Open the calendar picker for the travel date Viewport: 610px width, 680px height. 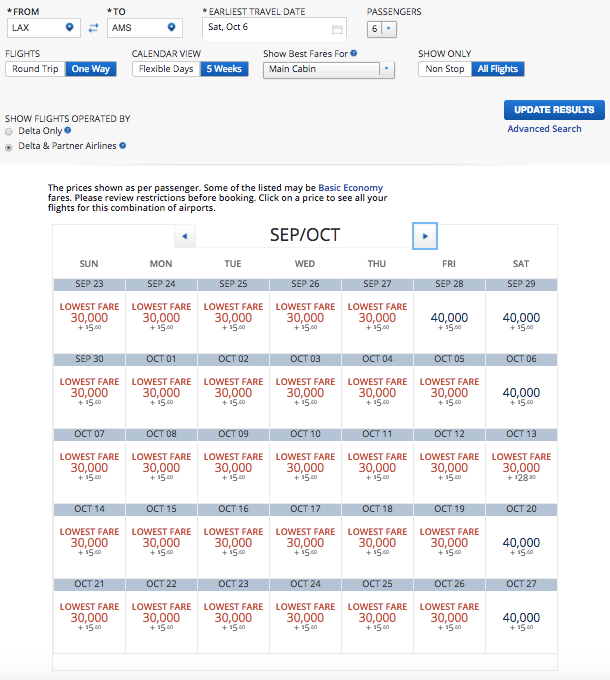point(337,28)
